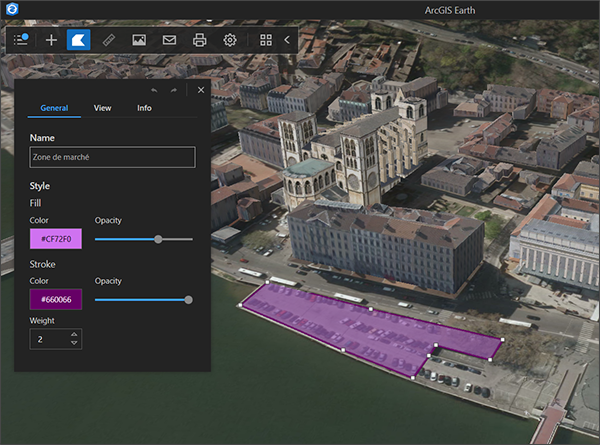600x445 pixels.
Task: Click the Fill opacity slider handle
Action: (158, 240)
